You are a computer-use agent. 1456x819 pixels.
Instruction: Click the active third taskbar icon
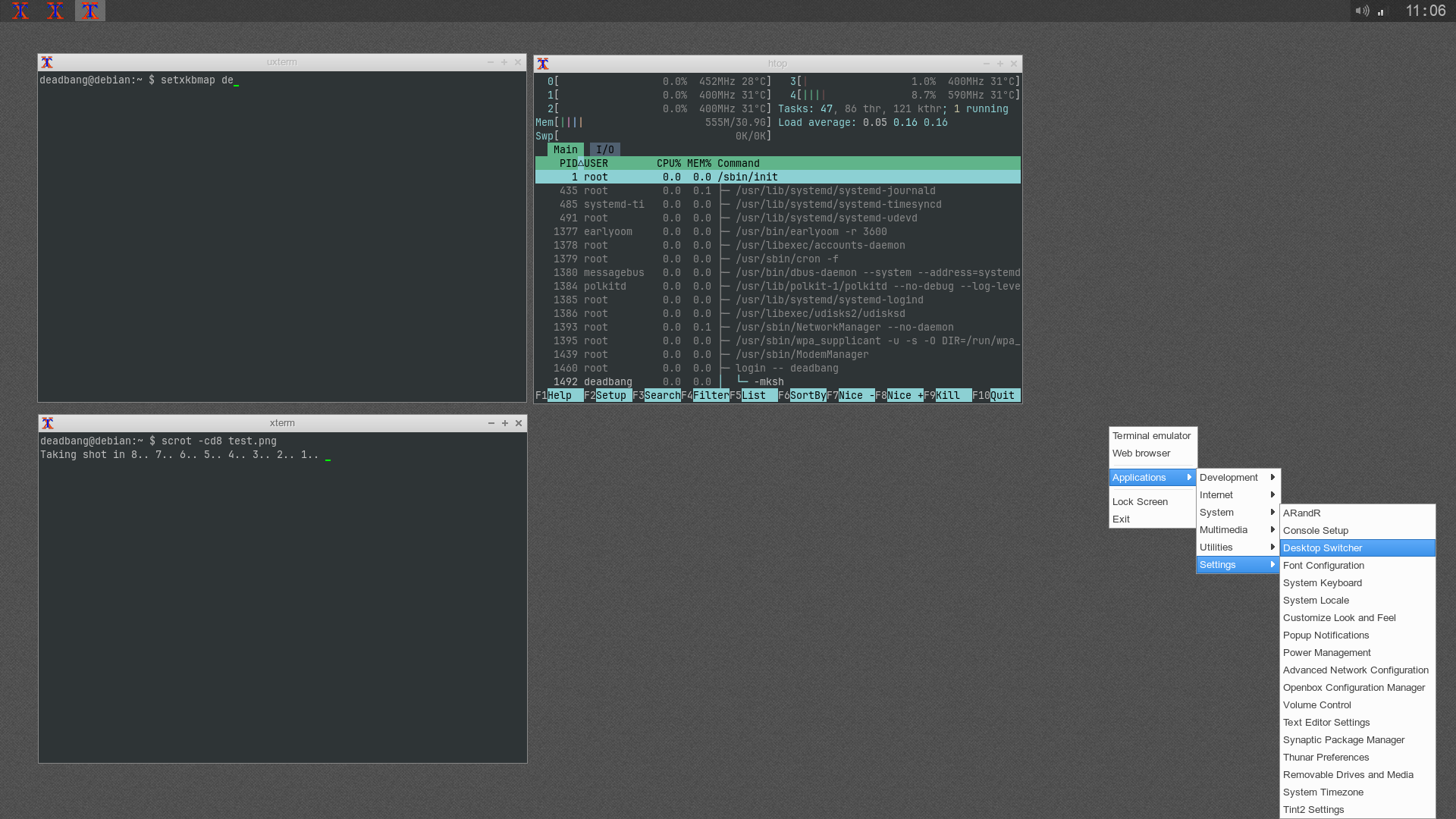pos(90,11)
